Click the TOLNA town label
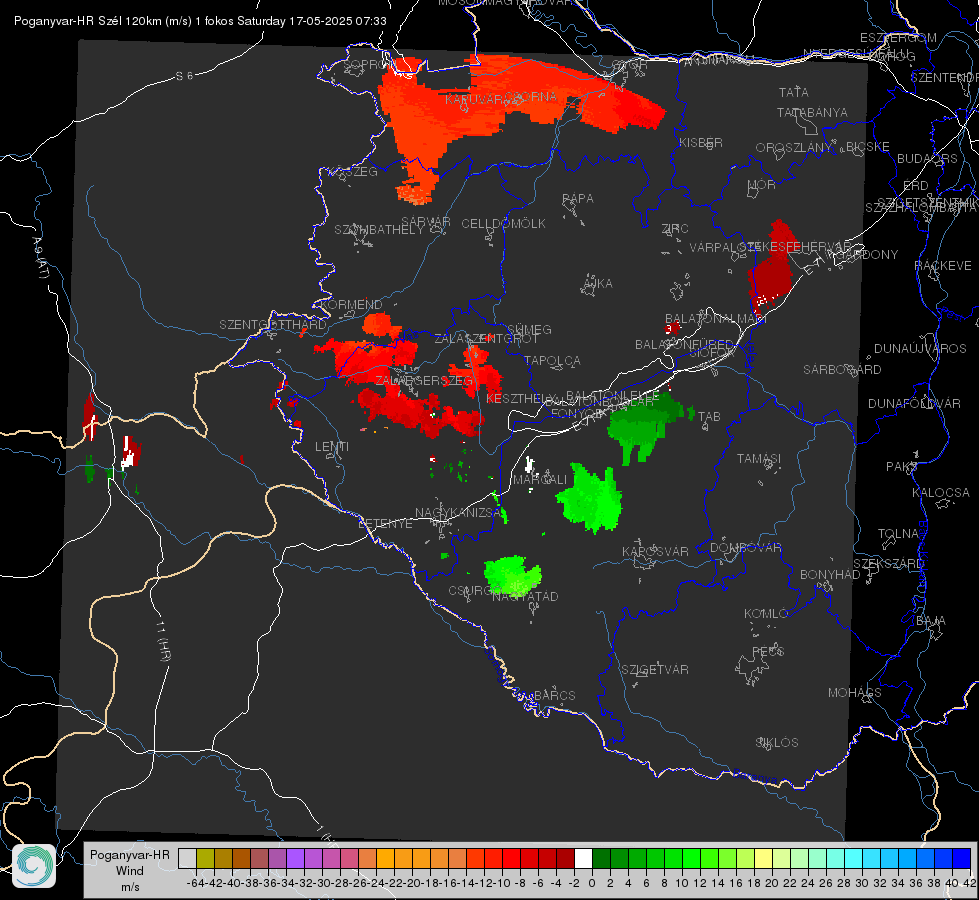Image resolution: width=979 pixels, height=900 pixels. click(898, 534)
